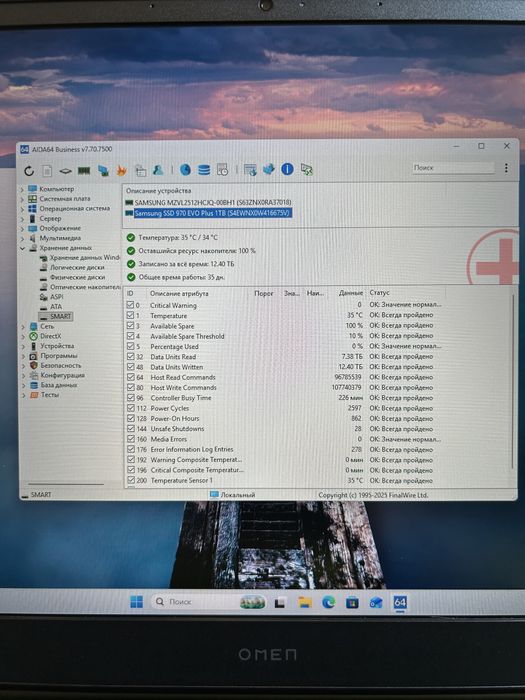Click the Описание атрибута column header

(x=179, y=293)
